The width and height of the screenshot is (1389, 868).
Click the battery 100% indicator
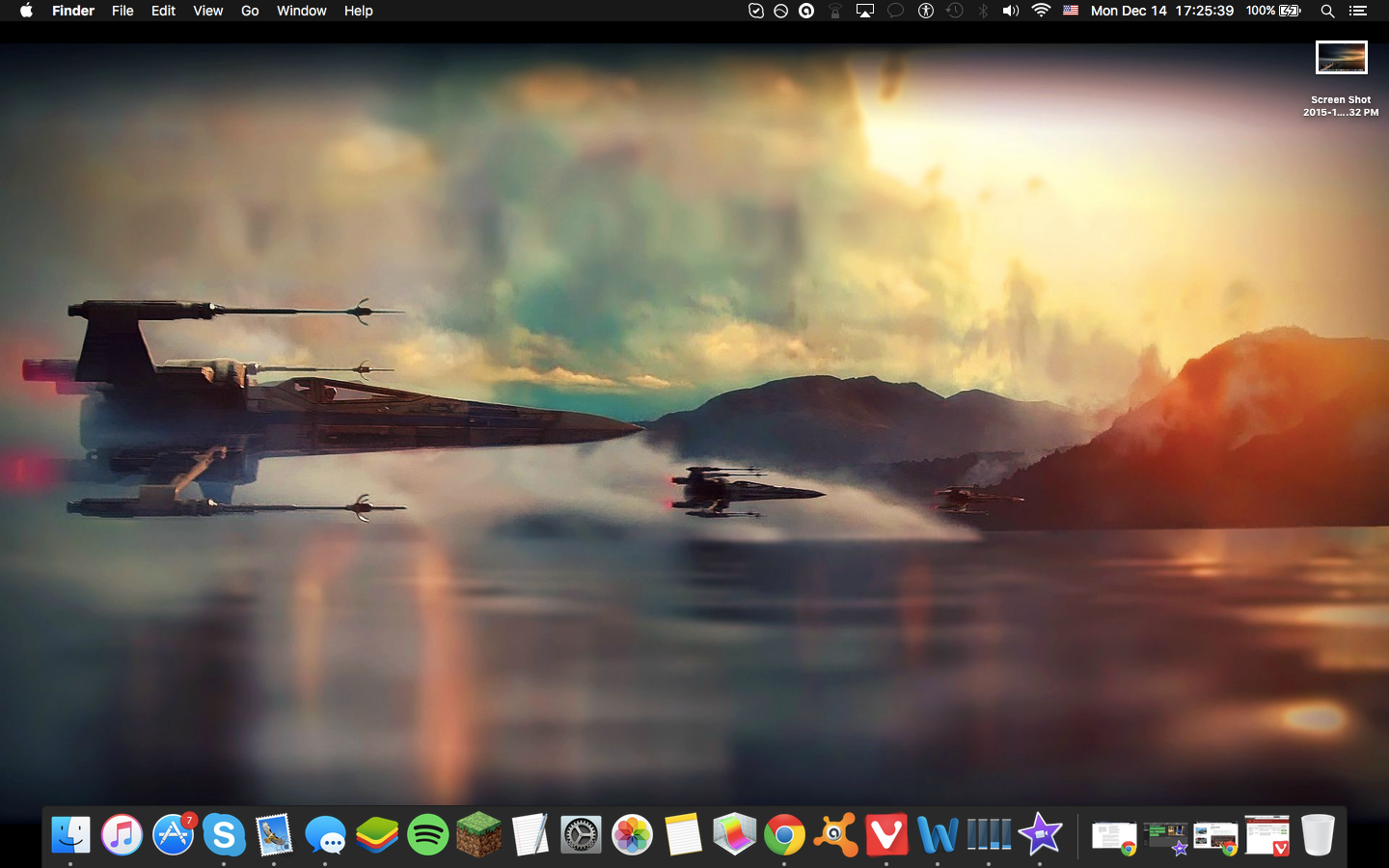tap(1273, 11)
